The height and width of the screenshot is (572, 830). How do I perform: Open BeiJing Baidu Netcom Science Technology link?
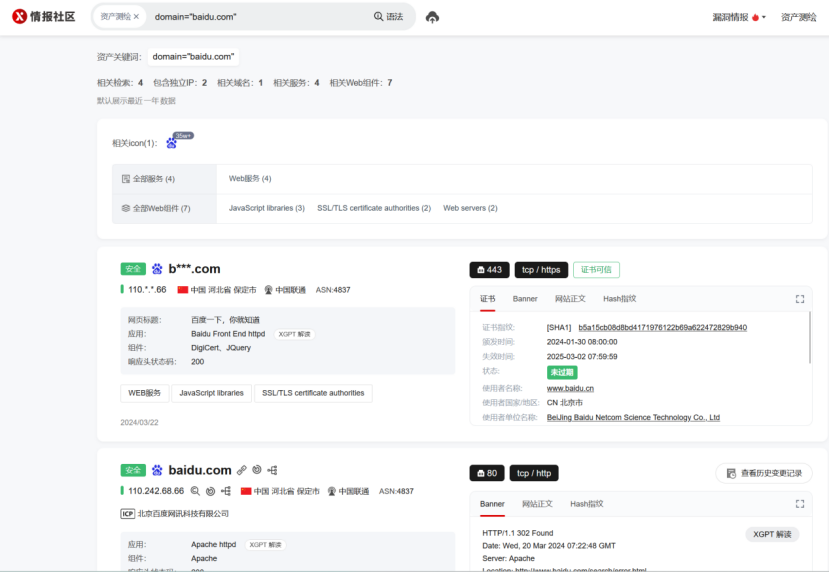[633, 417]
